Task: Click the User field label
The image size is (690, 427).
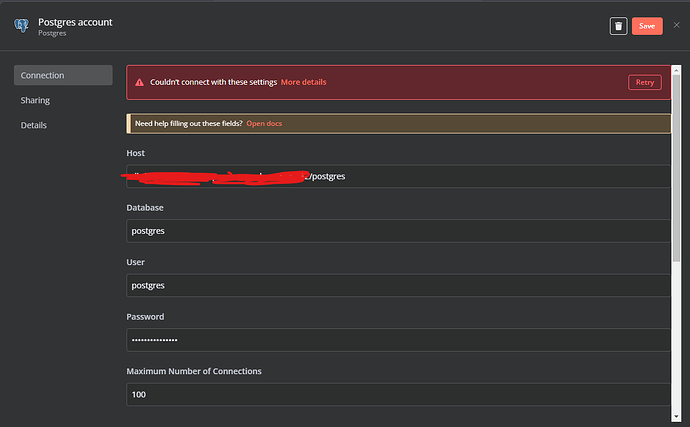Action: point(136,262)
